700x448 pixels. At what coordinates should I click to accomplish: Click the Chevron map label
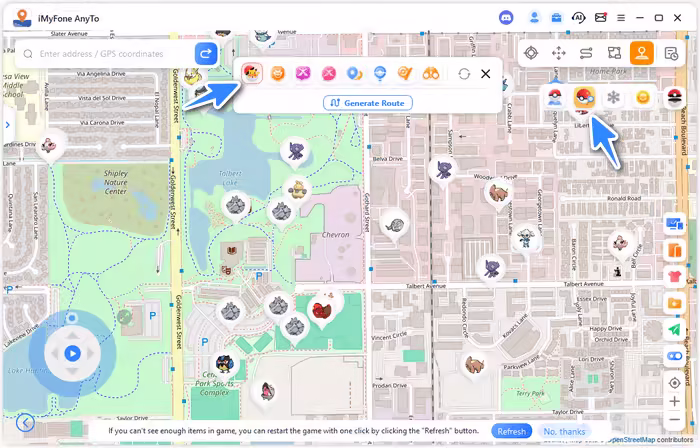(x=335, y=235)
